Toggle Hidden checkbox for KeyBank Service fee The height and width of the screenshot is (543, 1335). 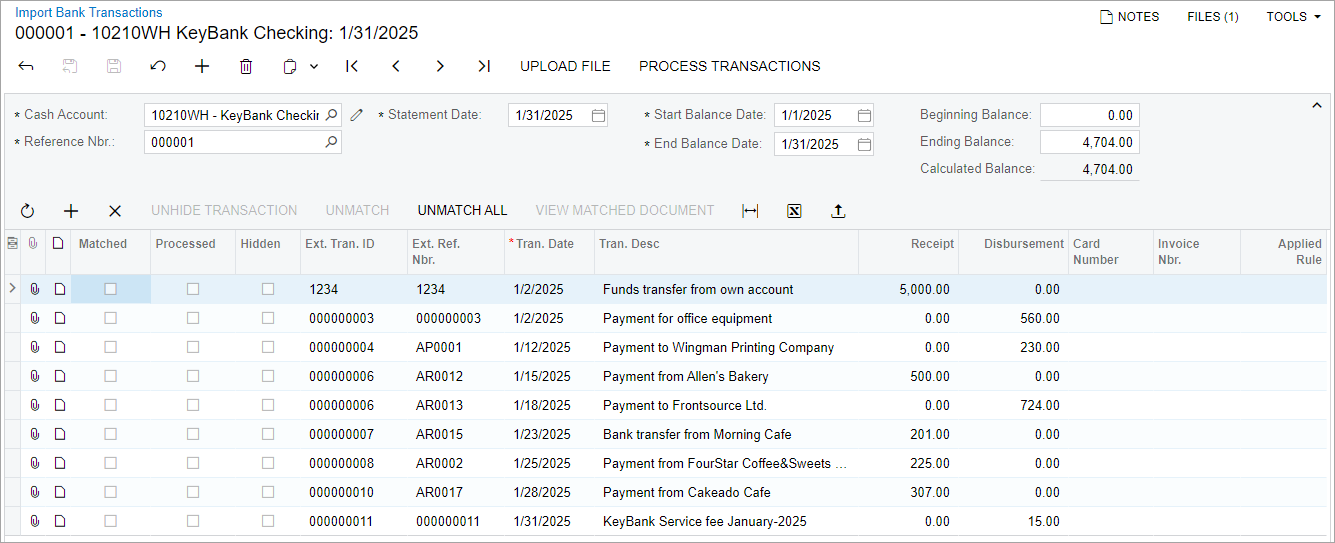(268, 521)
